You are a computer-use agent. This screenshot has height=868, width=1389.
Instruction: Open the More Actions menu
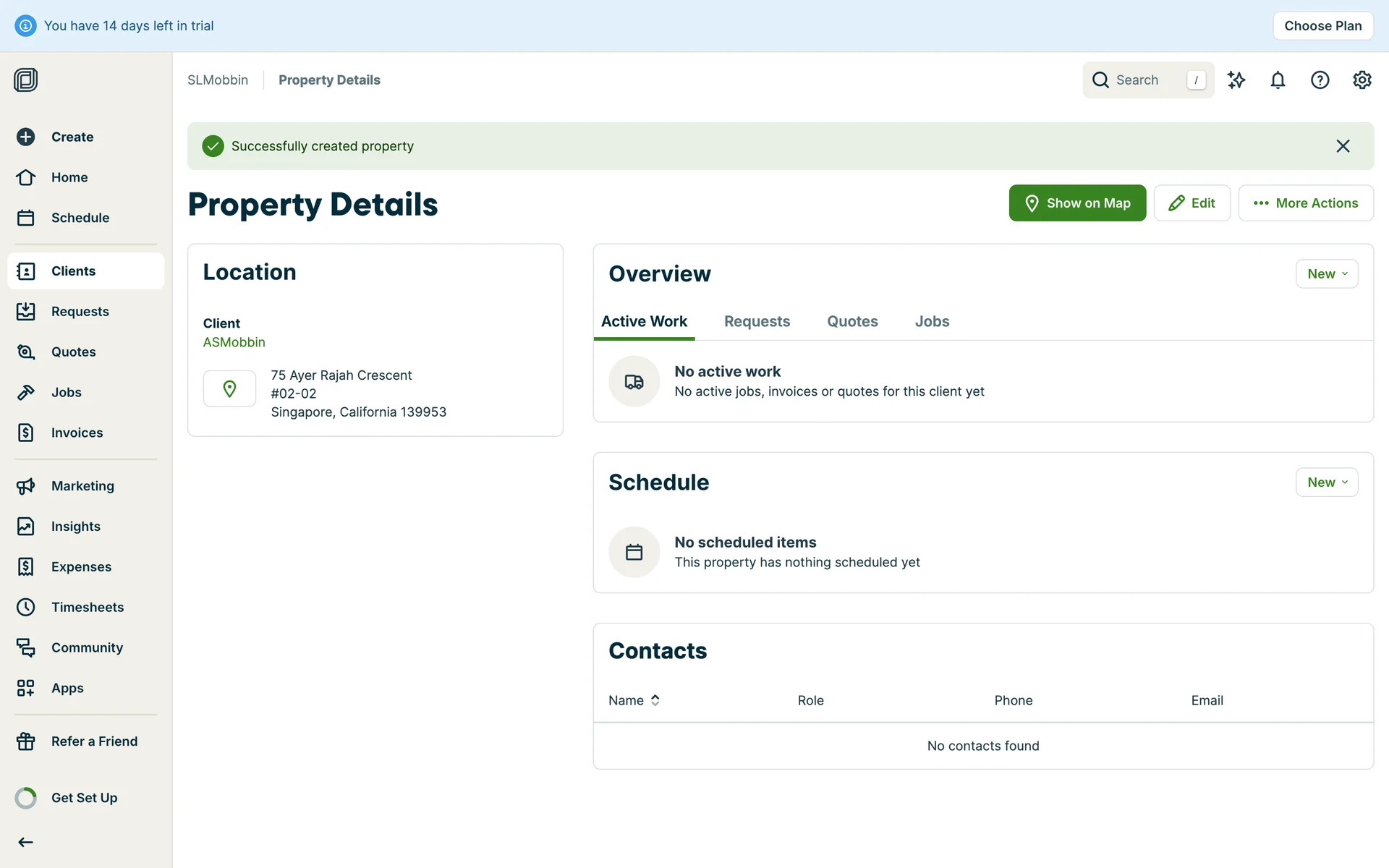click(x=1305, y=203)
